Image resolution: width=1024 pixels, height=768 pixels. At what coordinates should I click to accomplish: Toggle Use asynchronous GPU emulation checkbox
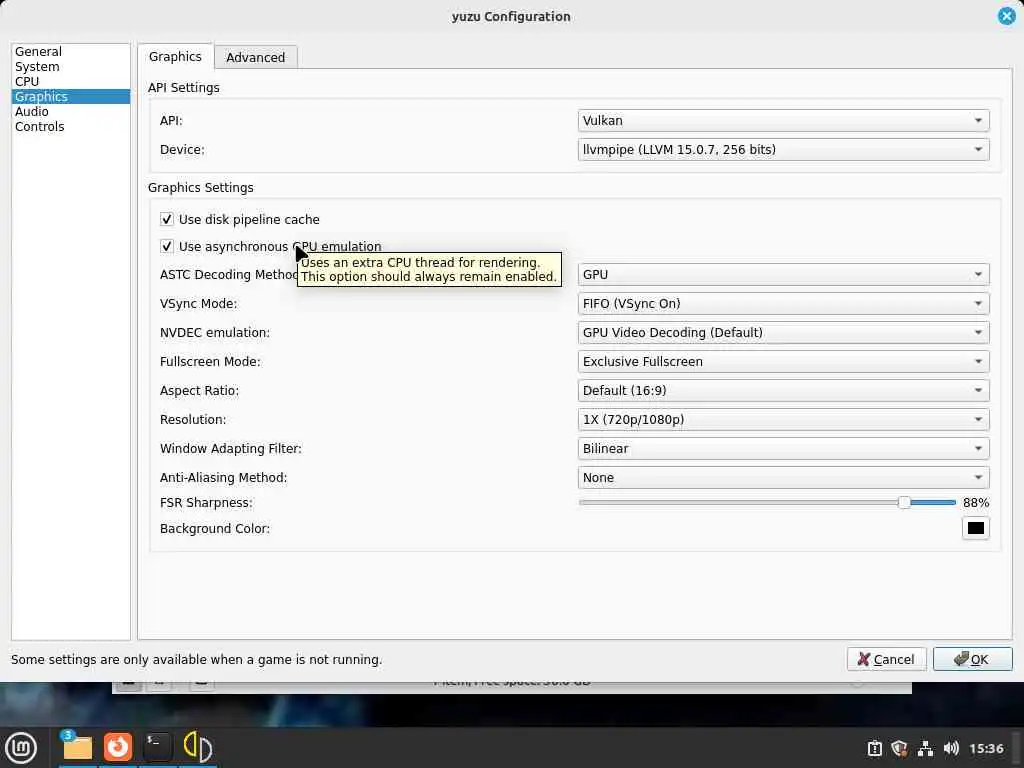coord(167,246)
